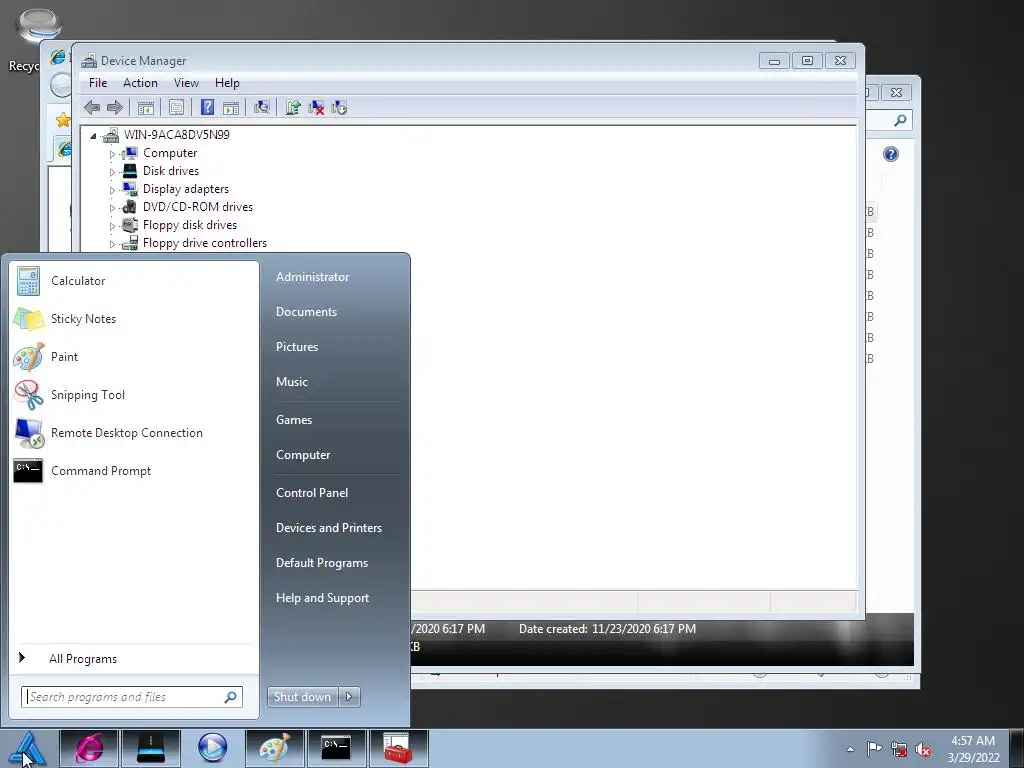Open Devices and Printers from Start menu

(x=328, y=528)
